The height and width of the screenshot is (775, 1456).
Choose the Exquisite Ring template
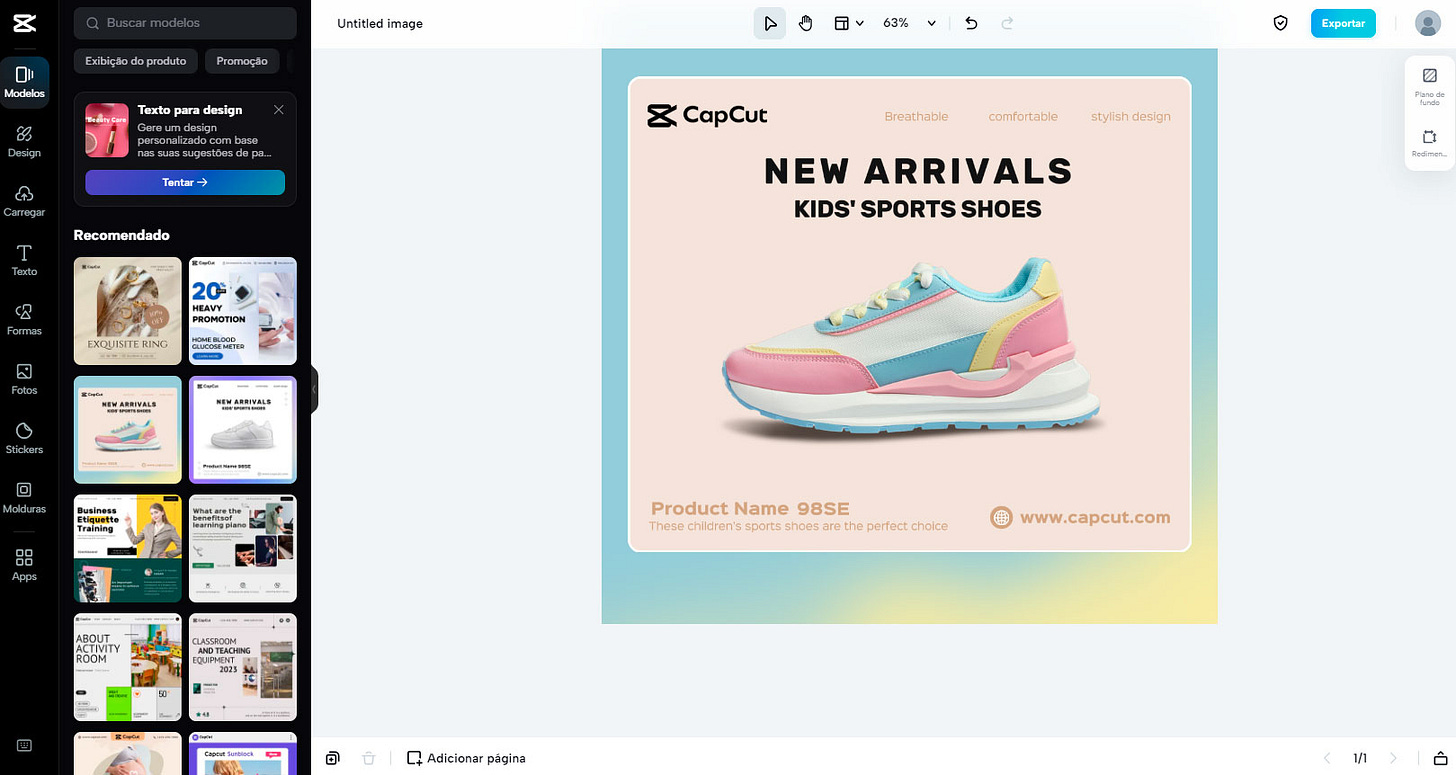pos(128,311)
